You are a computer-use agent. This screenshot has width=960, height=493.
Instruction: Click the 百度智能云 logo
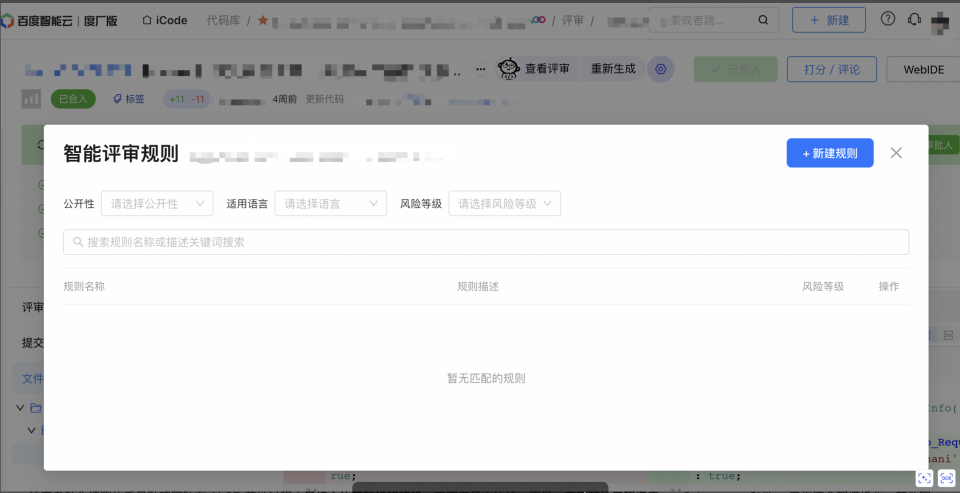(x=59, y=20)
